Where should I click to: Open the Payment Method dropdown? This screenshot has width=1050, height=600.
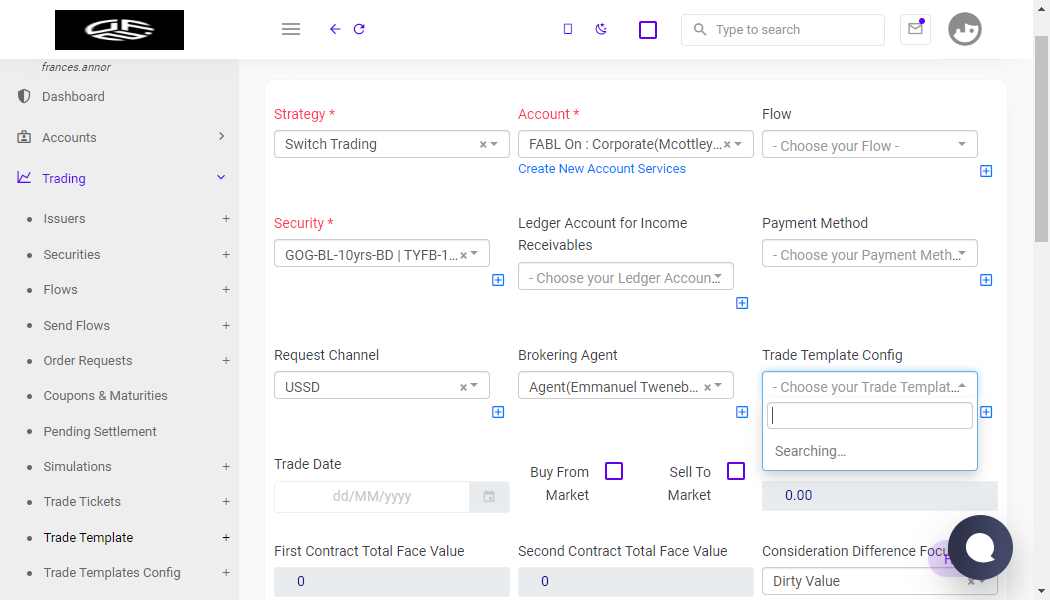click(869, 253)
